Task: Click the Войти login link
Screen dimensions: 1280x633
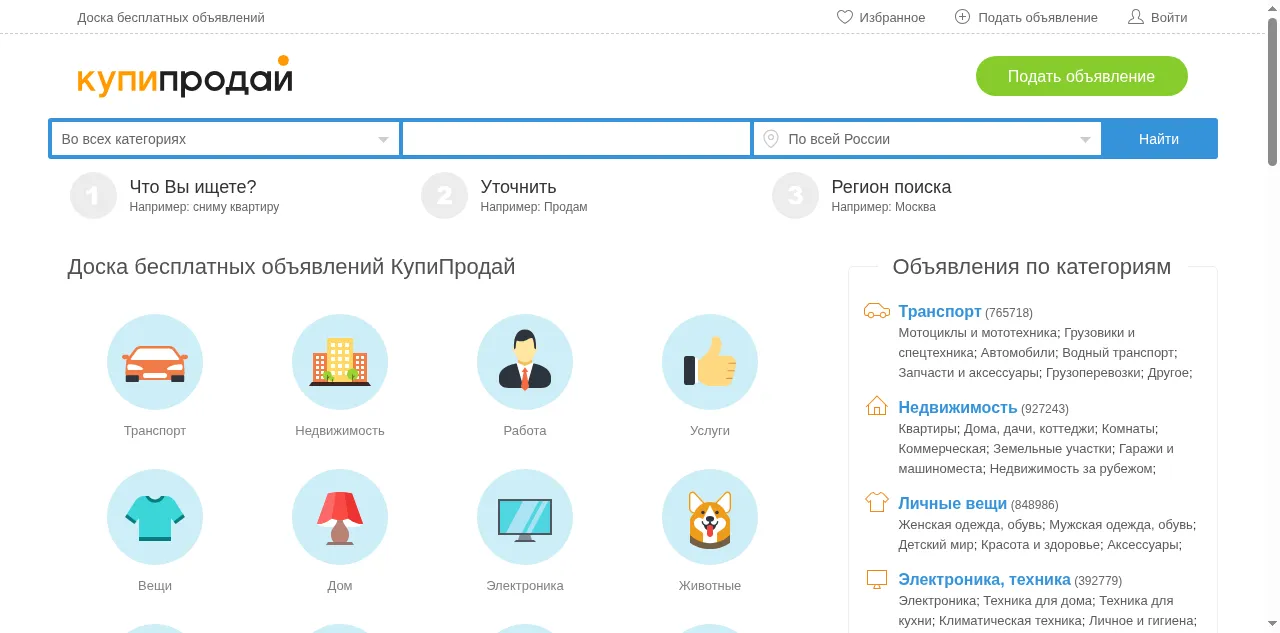Action: pyautogui.click(x=1169, y=17)
